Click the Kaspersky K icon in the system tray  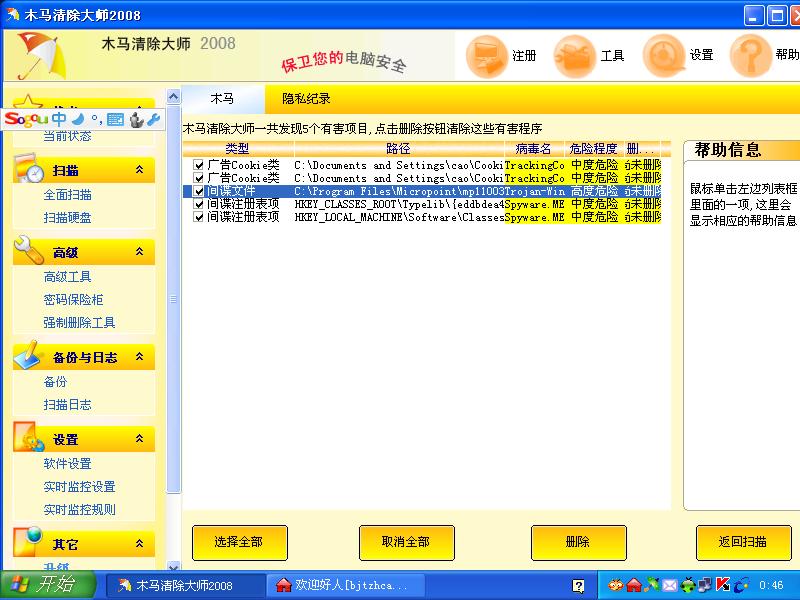tap(723, 585)
